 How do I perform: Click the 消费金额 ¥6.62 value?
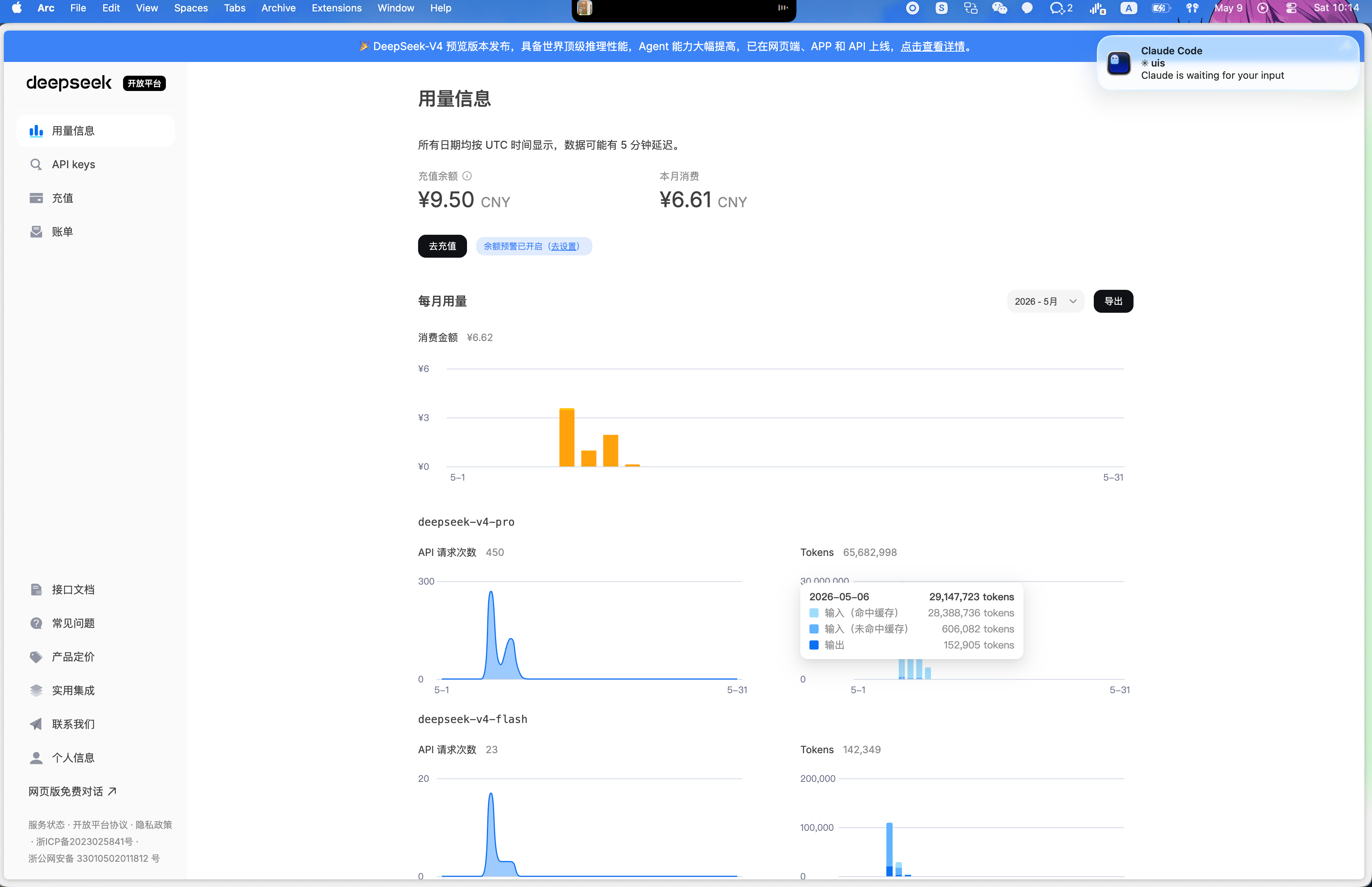point(480,338)
